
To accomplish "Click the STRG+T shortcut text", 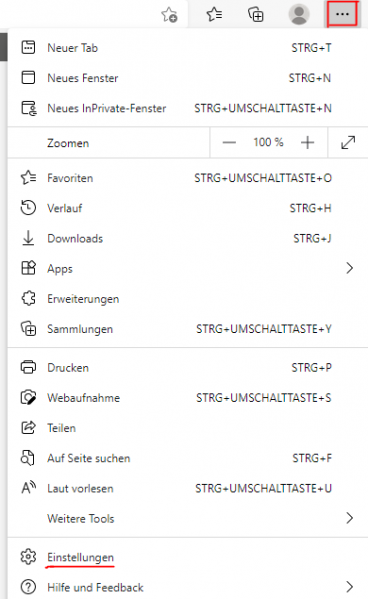I will pos(311,48).
